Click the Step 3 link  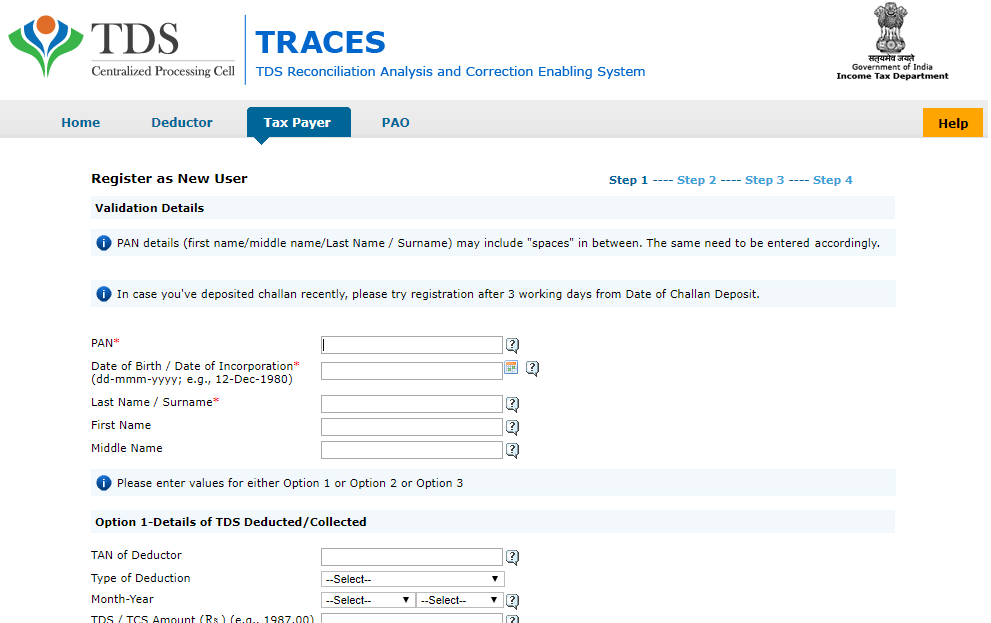[x=764, y=180]
